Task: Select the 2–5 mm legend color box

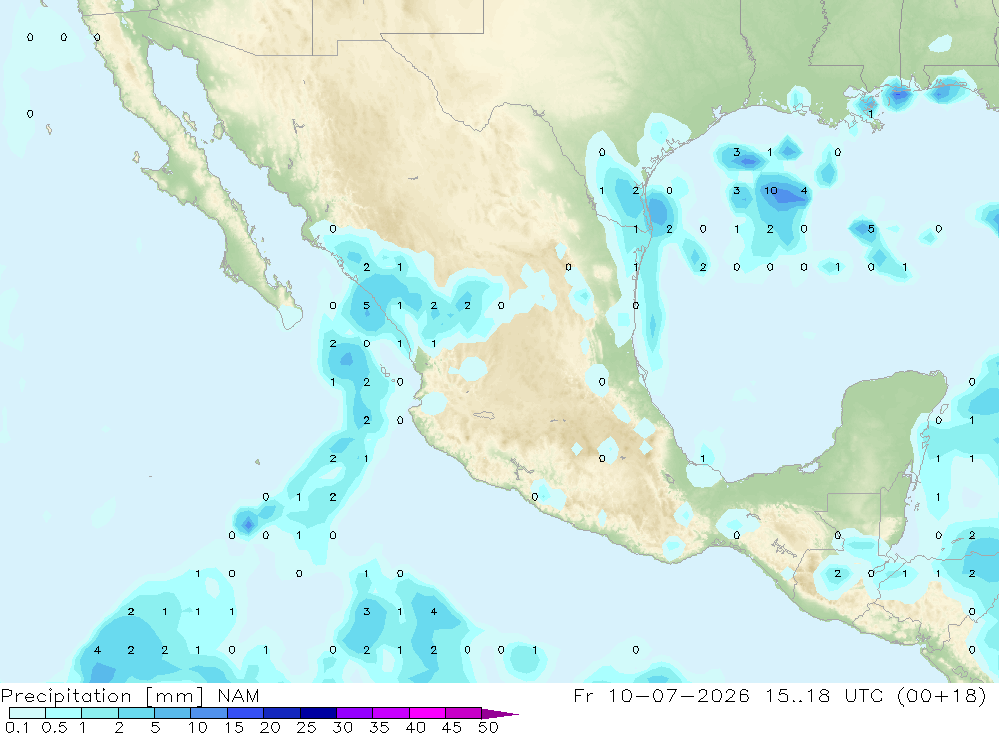Action: (x=136, y=713)
